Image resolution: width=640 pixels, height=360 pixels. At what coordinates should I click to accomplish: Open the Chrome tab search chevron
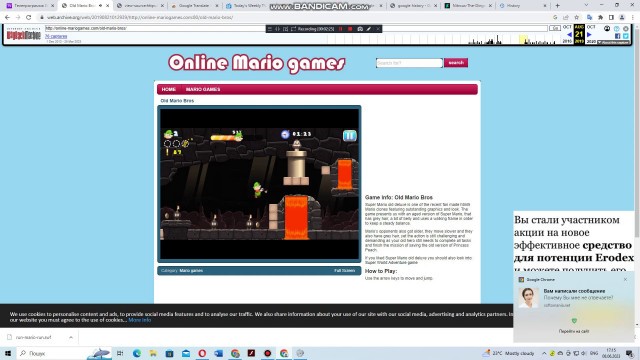[x=586, y=5]
